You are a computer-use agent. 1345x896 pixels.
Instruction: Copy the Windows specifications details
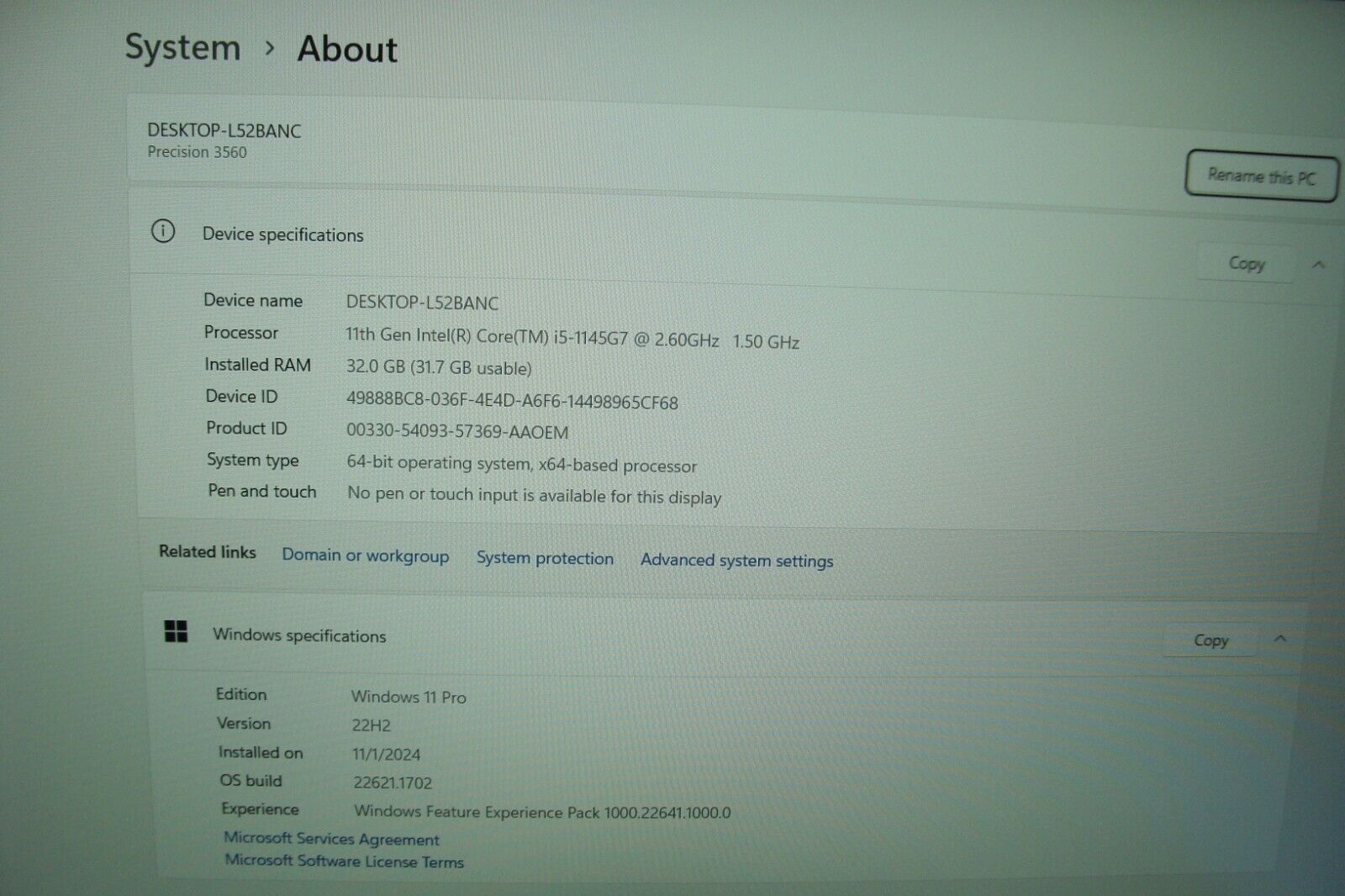(x=1210, y=640)
